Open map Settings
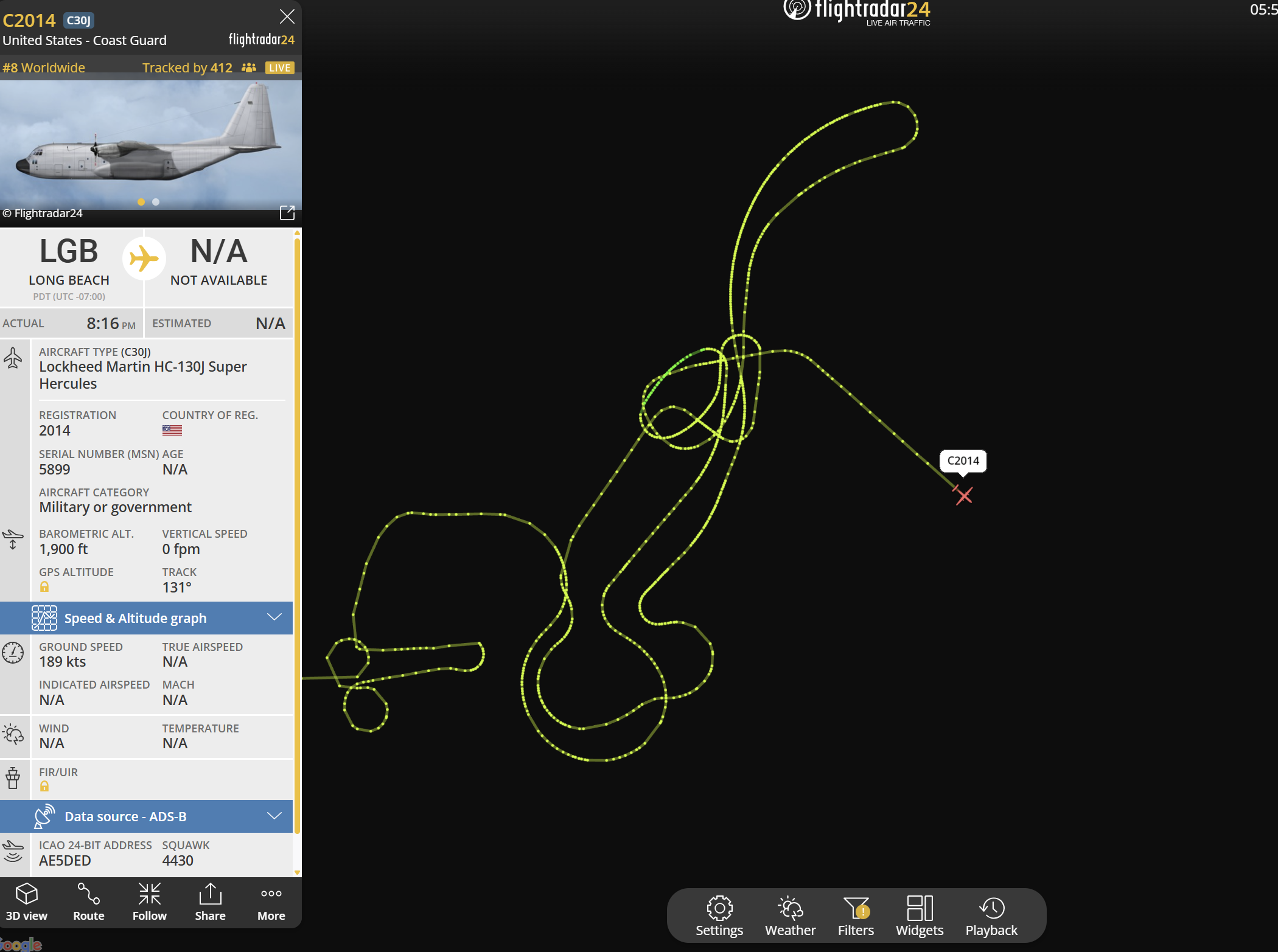Image resolution: width=1278 pixels, height=952 pixels. point(719,916)
